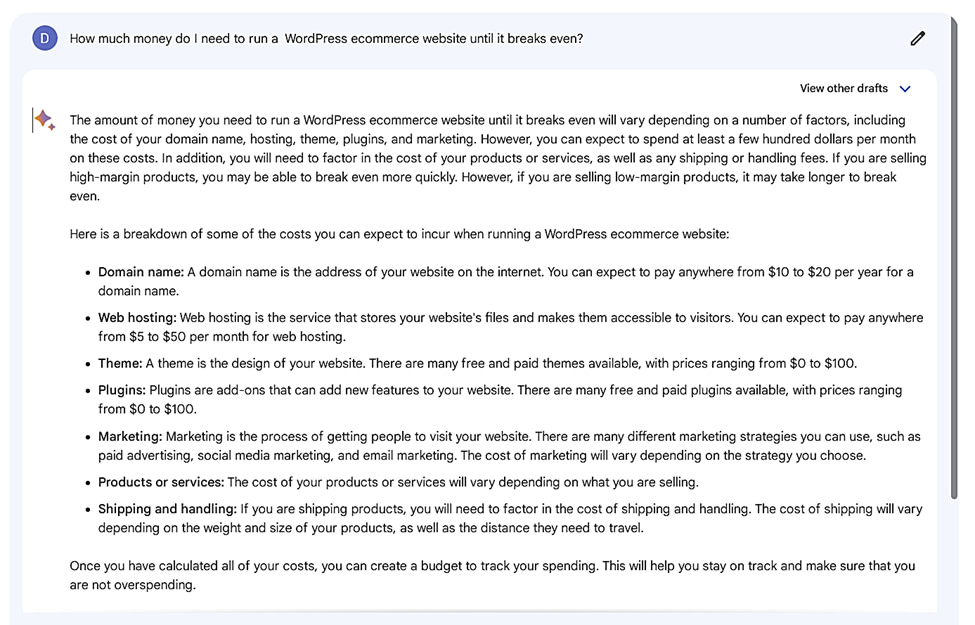Click the prompt text about WordPress ecommerce
This screenshot has height=625, width=975.
(x=326, y=39)
